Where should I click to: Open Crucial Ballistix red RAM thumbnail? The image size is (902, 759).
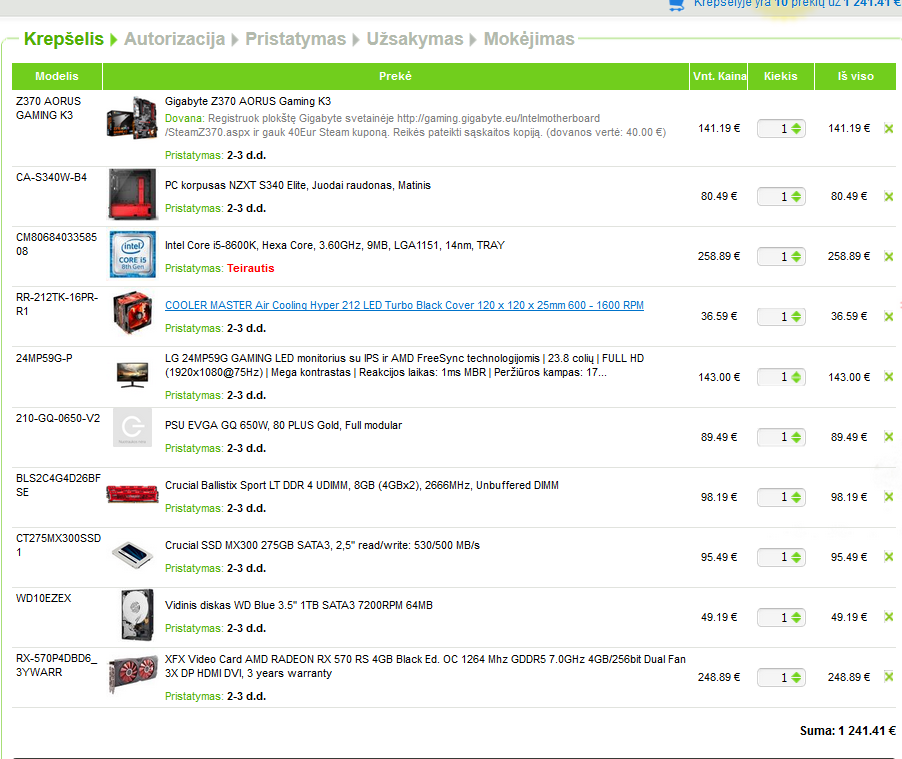pyautogui.click(x=132, y=494)
